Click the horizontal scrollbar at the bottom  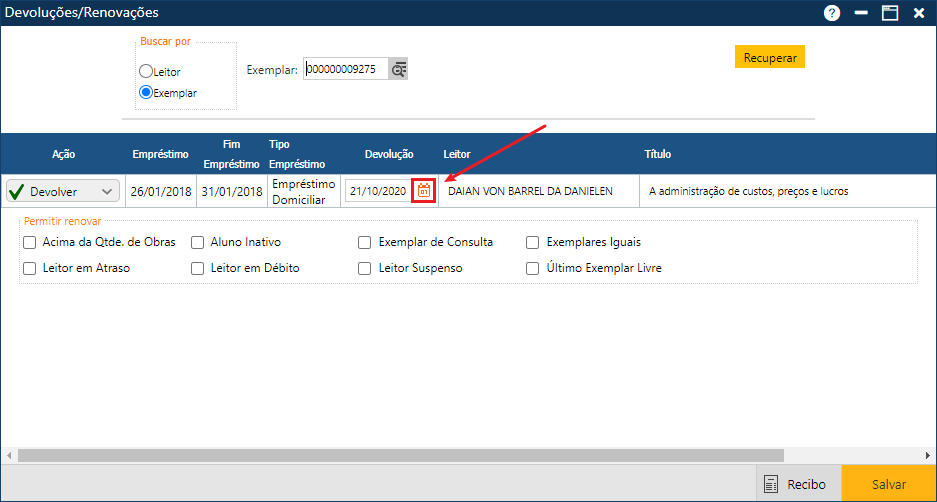[x=400, y=455]
